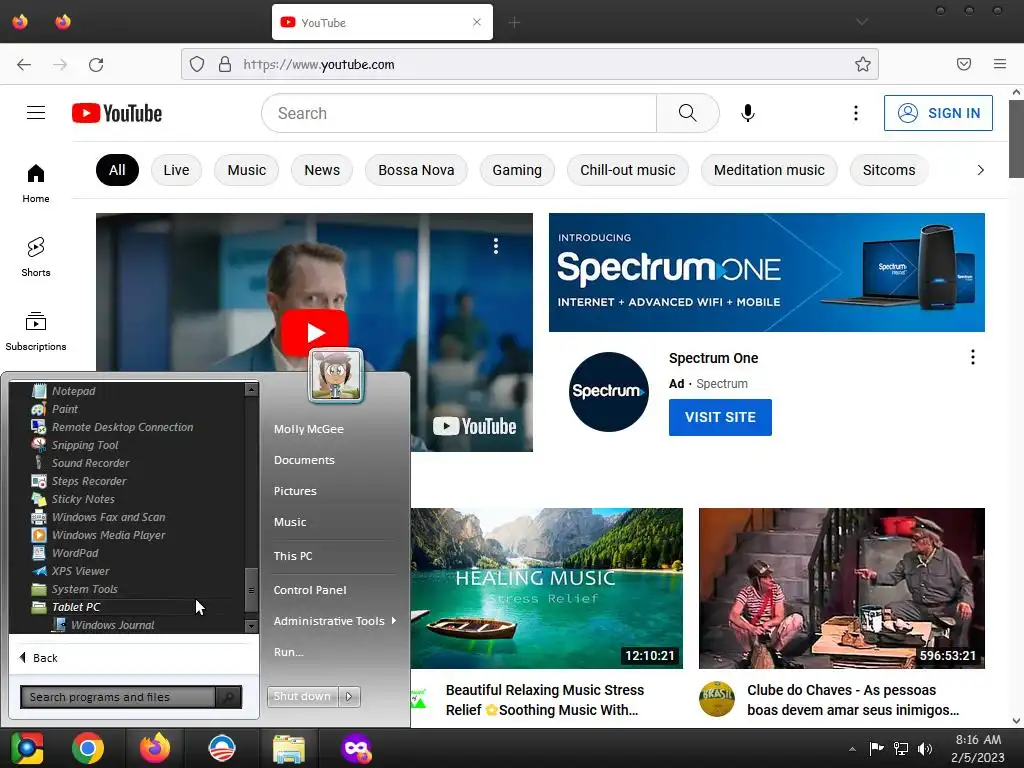Select the Live filter chip

click(x=176, y=170)
